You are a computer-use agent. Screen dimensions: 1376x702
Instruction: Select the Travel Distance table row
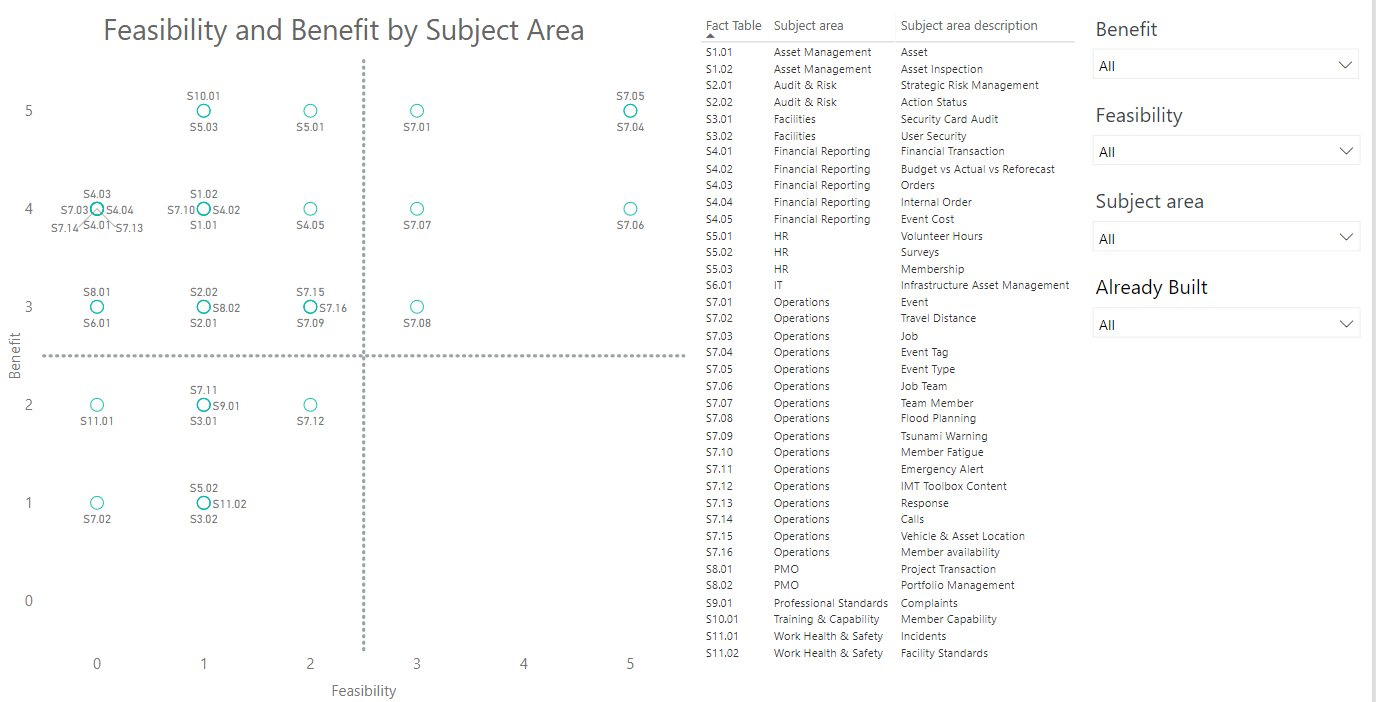[x=889, y=318]
